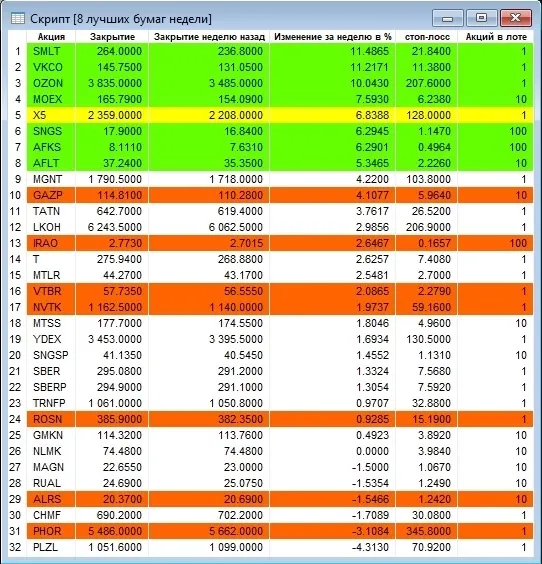Select the RUAL ticker cell
This screenshot has width=542, height=564.
[51, 483]
